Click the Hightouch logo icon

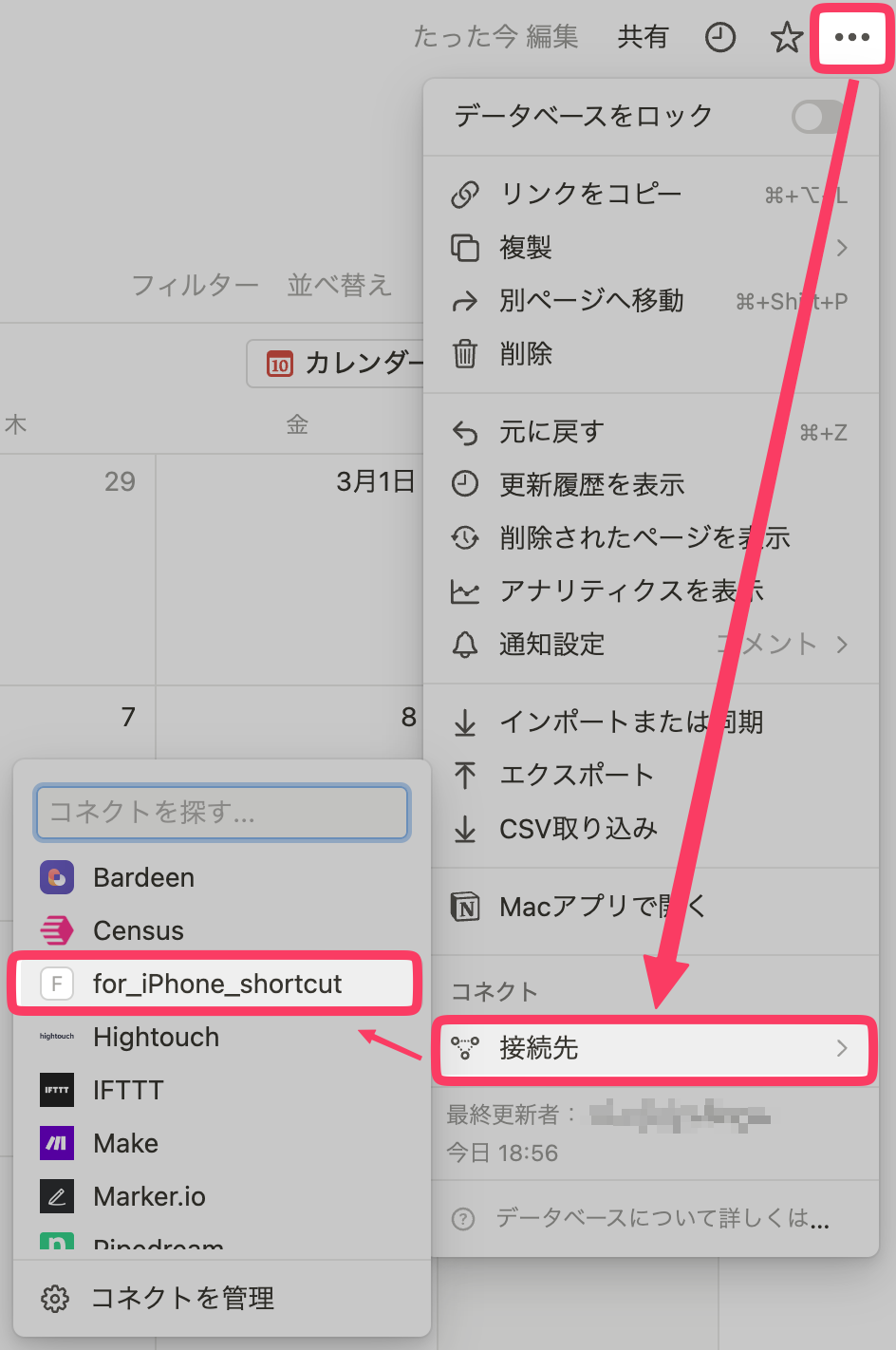coord(57,1037)
